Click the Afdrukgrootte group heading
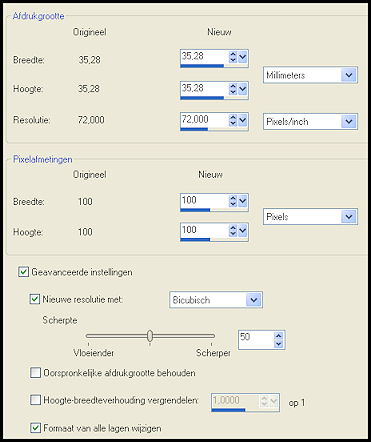This screenshot has width=371, height=442. [38, 16]
